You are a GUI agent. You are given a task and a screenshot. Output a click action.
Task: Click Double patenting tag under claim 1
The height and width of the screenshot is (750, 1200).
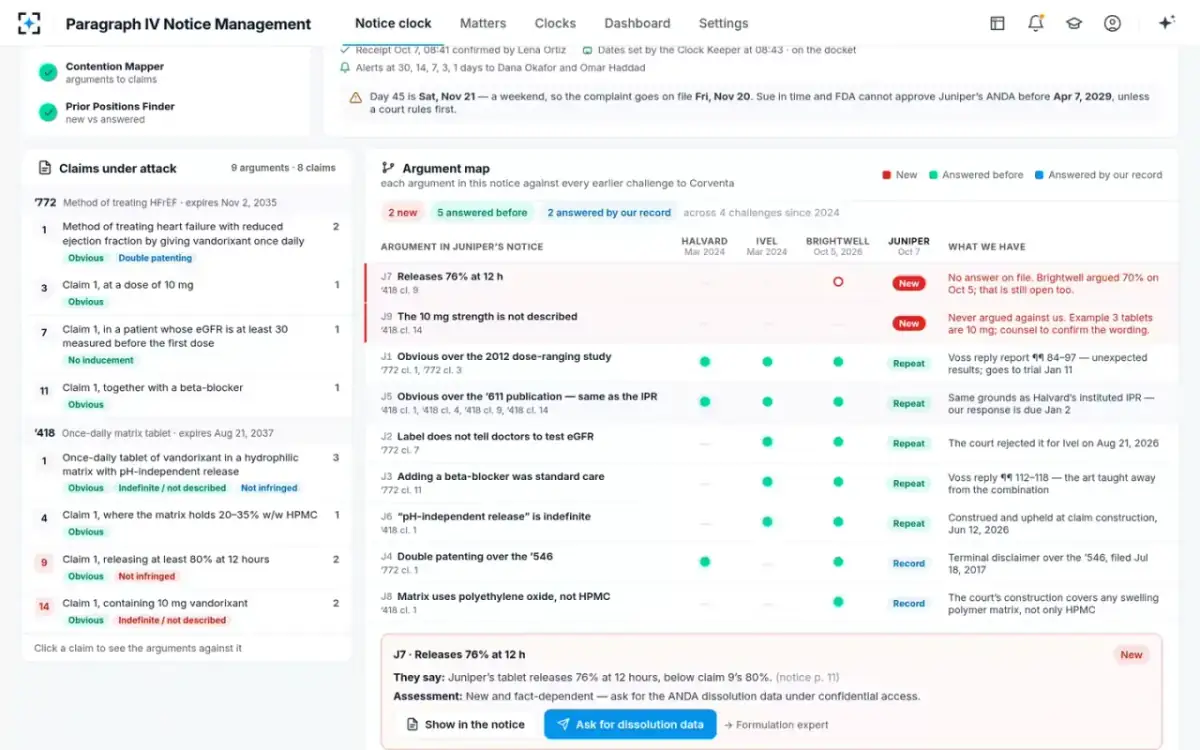155,258
